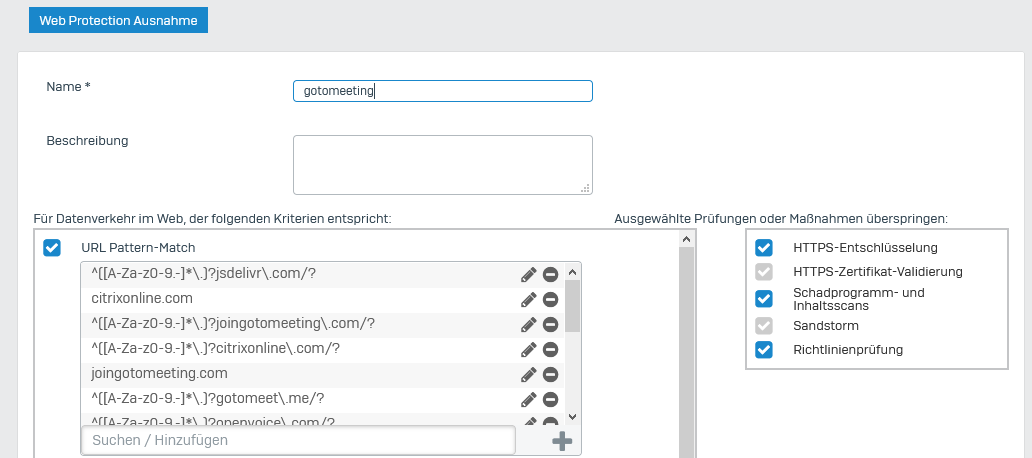Click the Suchen / Hinzufügen search field

coord(298,440)
